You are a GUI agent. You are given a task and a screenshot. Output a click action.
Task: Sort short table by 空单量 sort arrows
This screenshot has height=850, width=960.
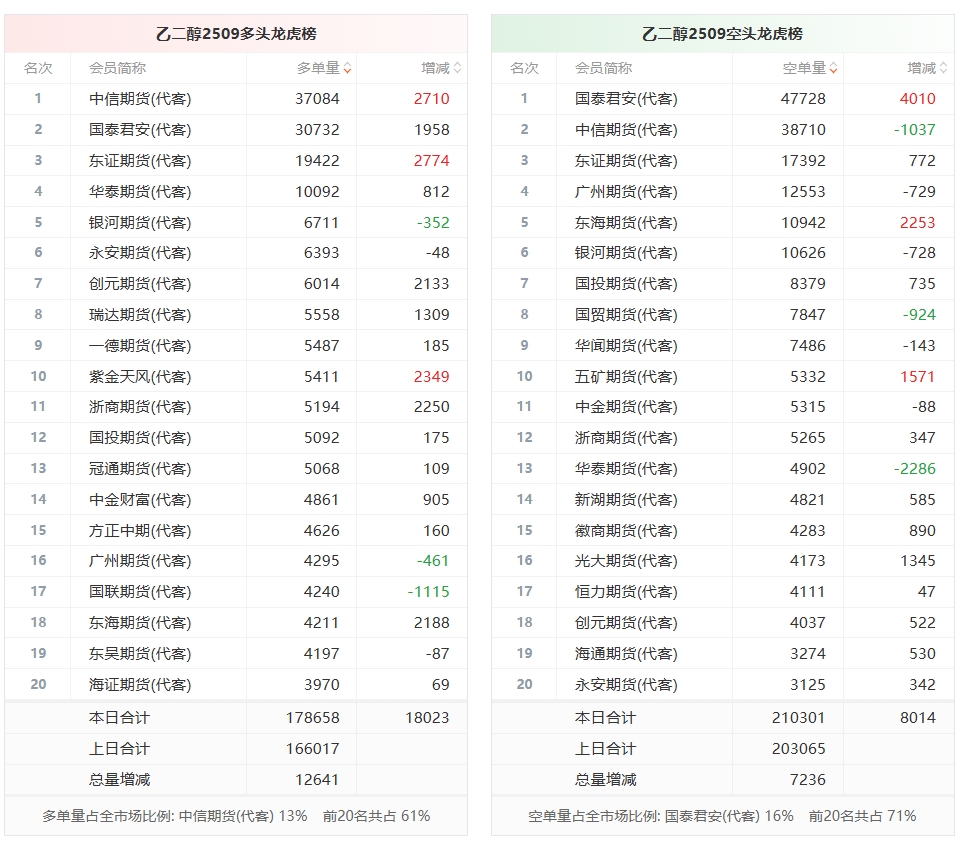pyautogui.click(x=833, y=68)
